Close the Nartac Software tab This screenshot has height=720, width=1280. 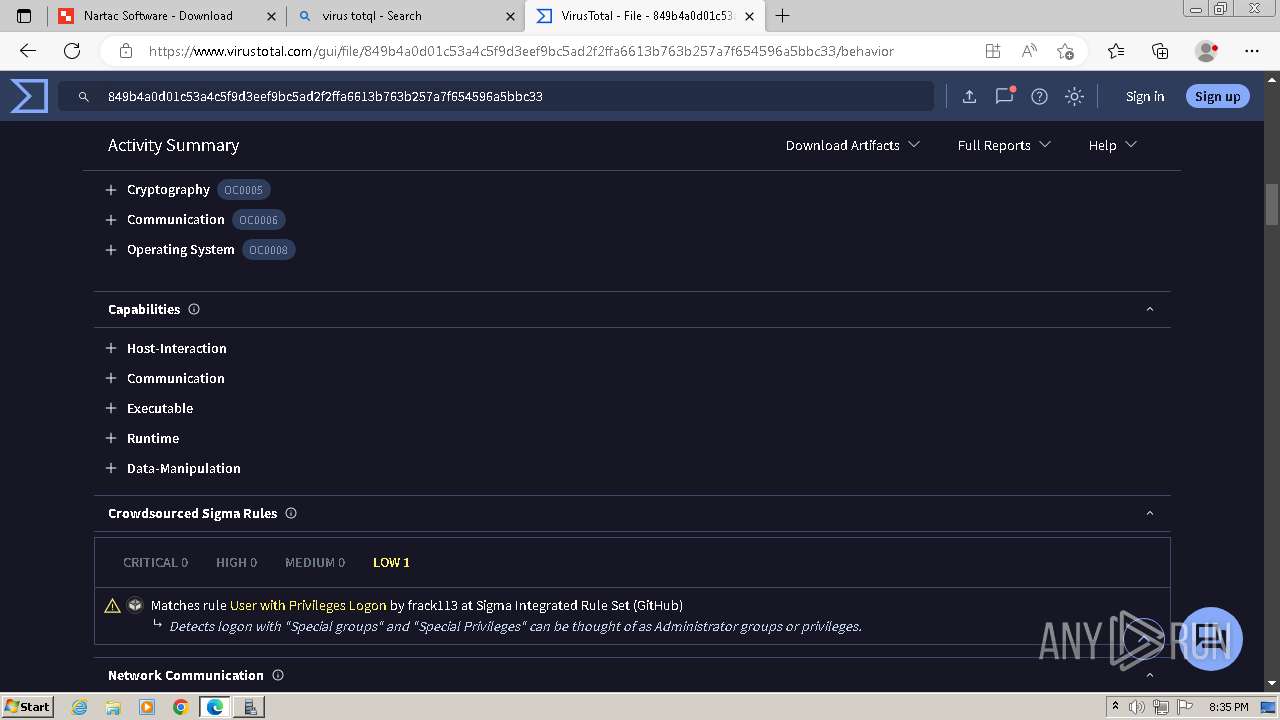(x=272, y=16)
